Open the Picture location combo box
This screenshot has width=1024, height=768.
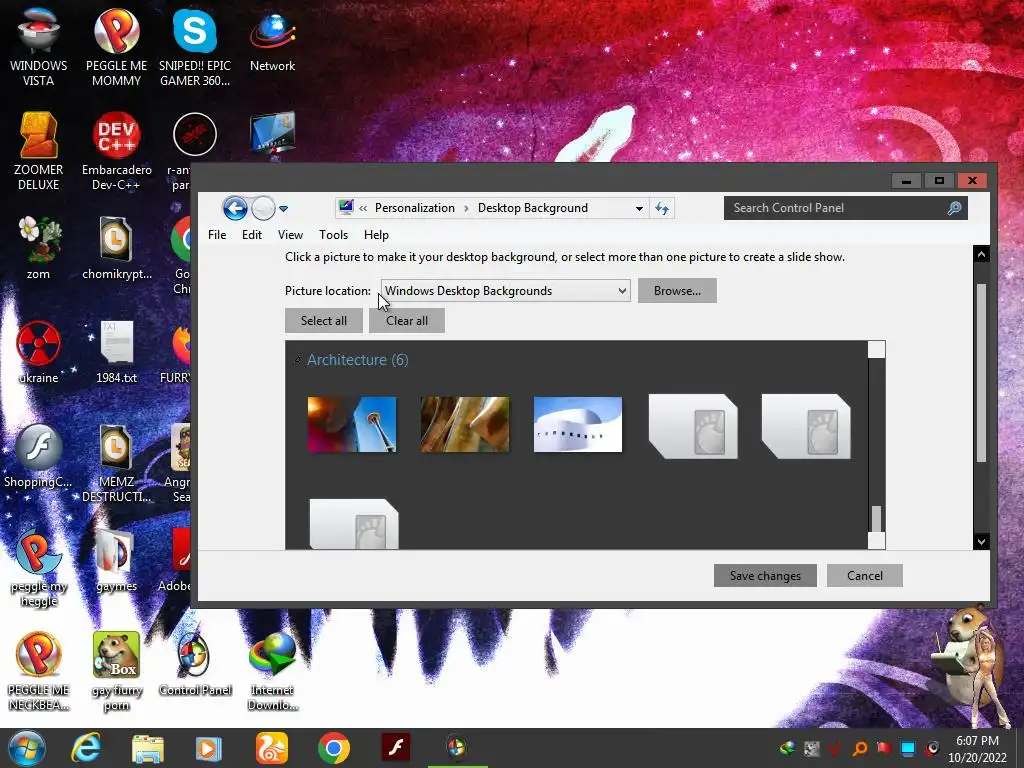505,291
